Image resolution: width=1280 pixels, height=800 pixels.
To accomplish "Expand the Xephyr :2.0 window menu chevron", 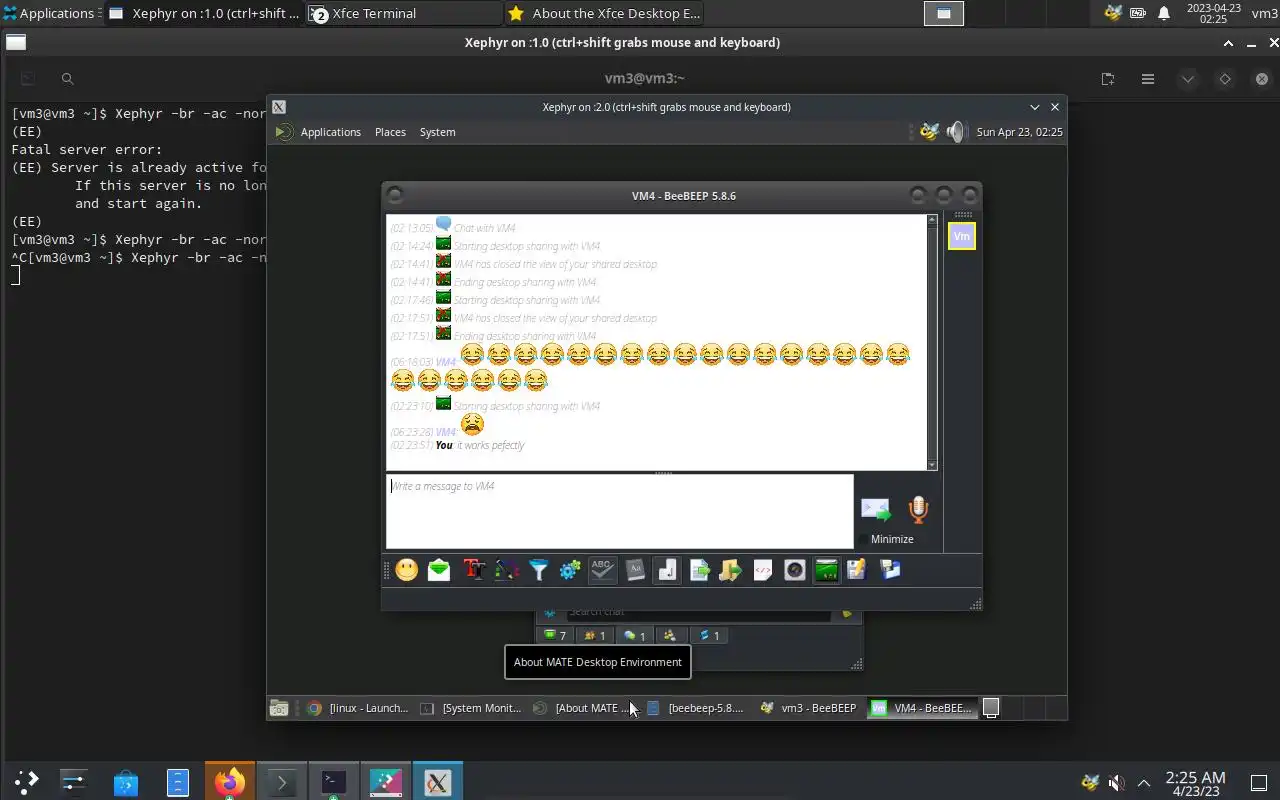I will coord(1035,107).
